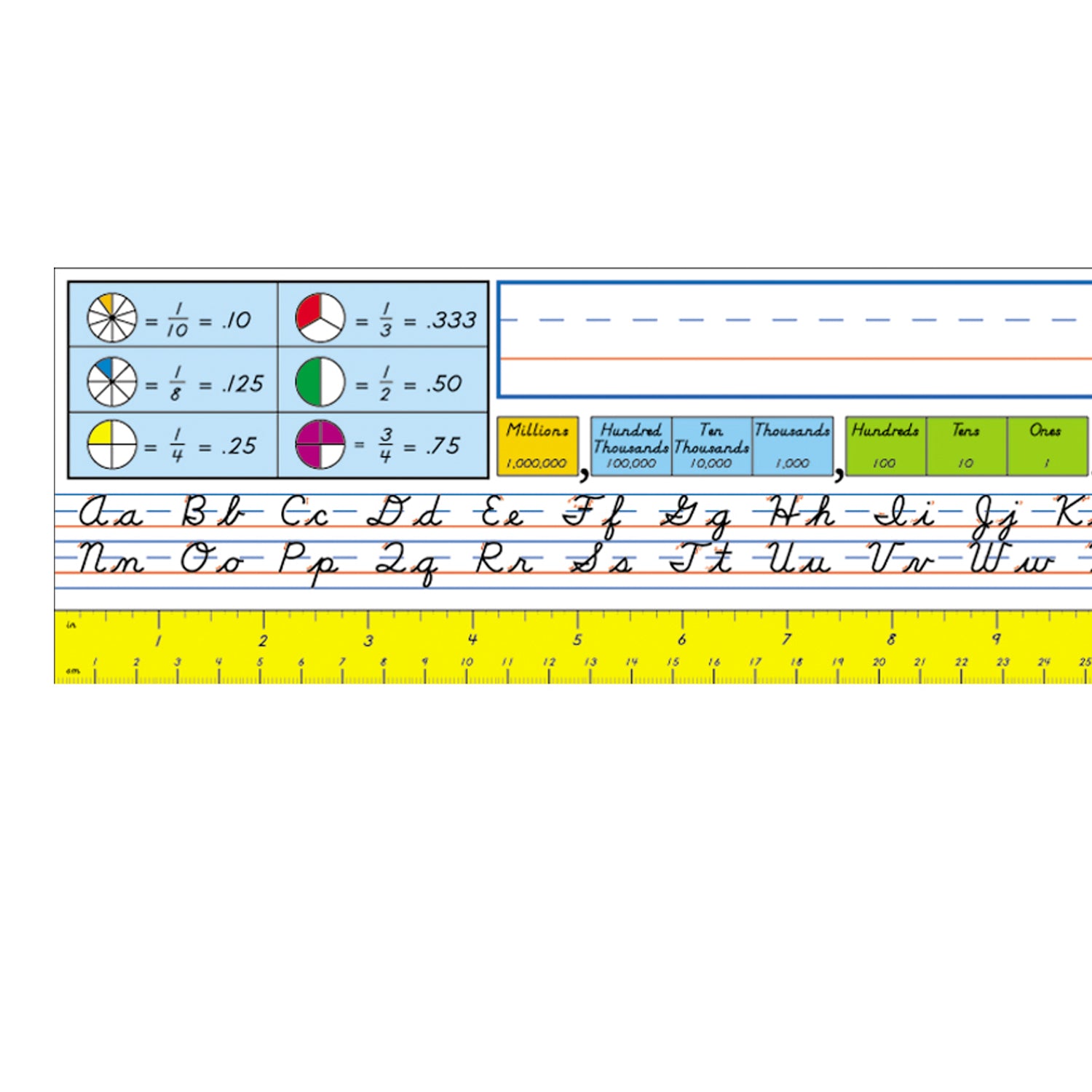Viewport: 1092px width, 1092px height.
Task: Click the green Ones box
Action: click(1046, 446)
